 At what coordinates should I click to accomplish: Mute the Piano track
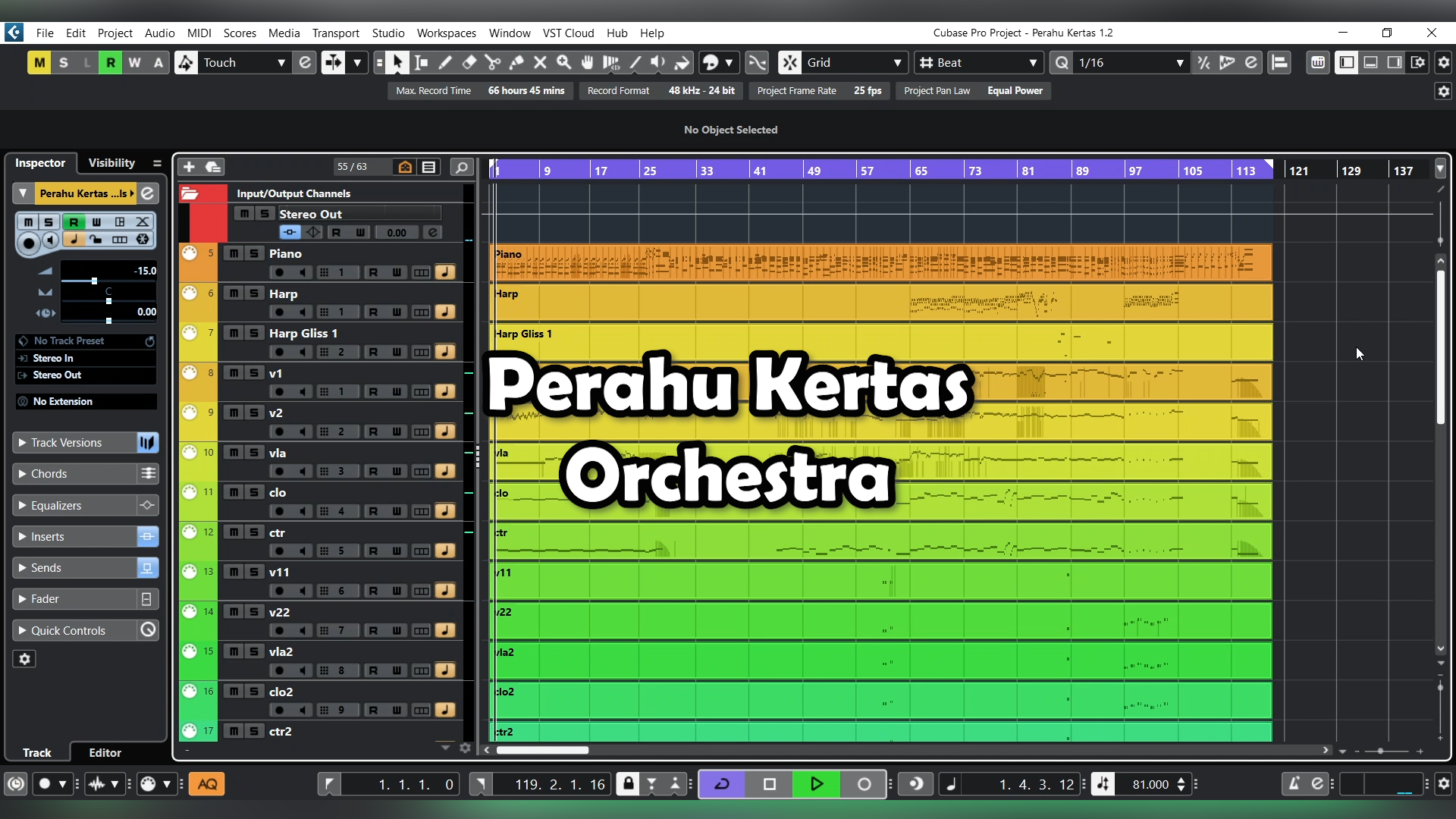pos(234,253)
